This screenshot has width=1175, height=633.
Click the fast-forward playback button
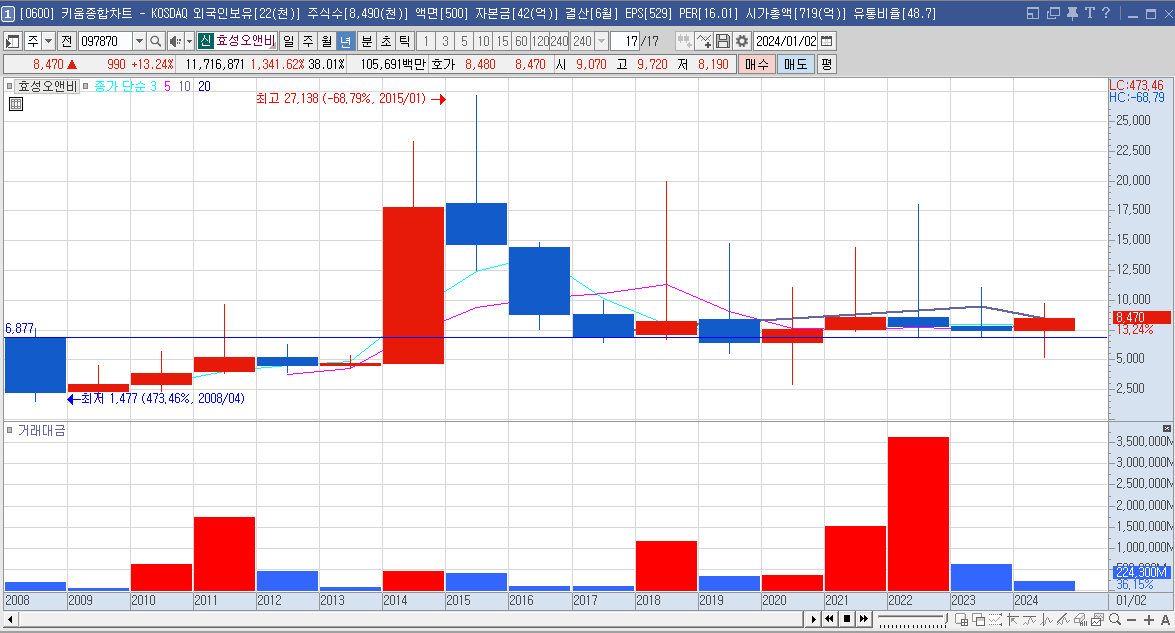tap(864, 620)
